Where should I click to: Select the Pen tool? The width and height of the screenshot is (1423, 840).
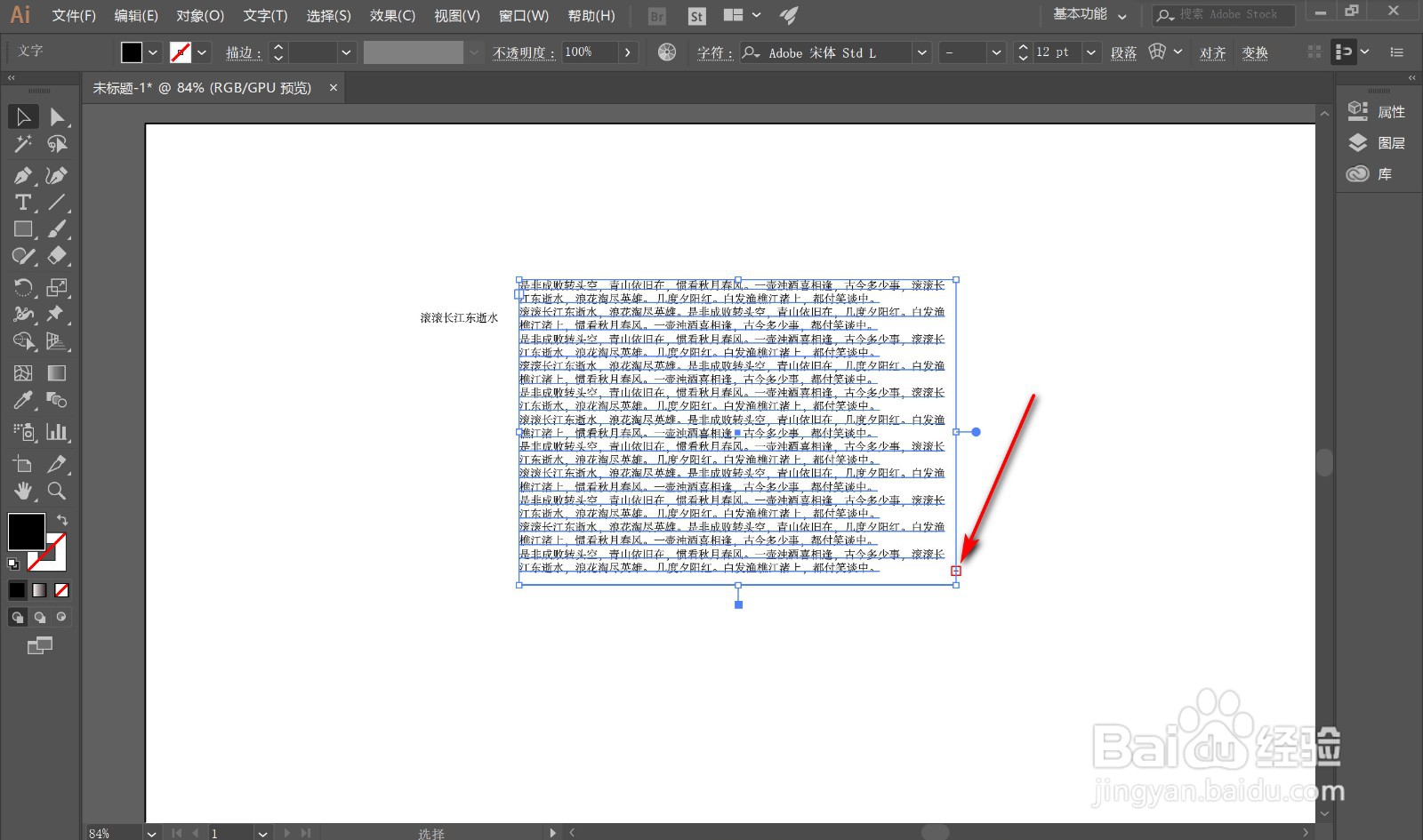tap(23, 175)
